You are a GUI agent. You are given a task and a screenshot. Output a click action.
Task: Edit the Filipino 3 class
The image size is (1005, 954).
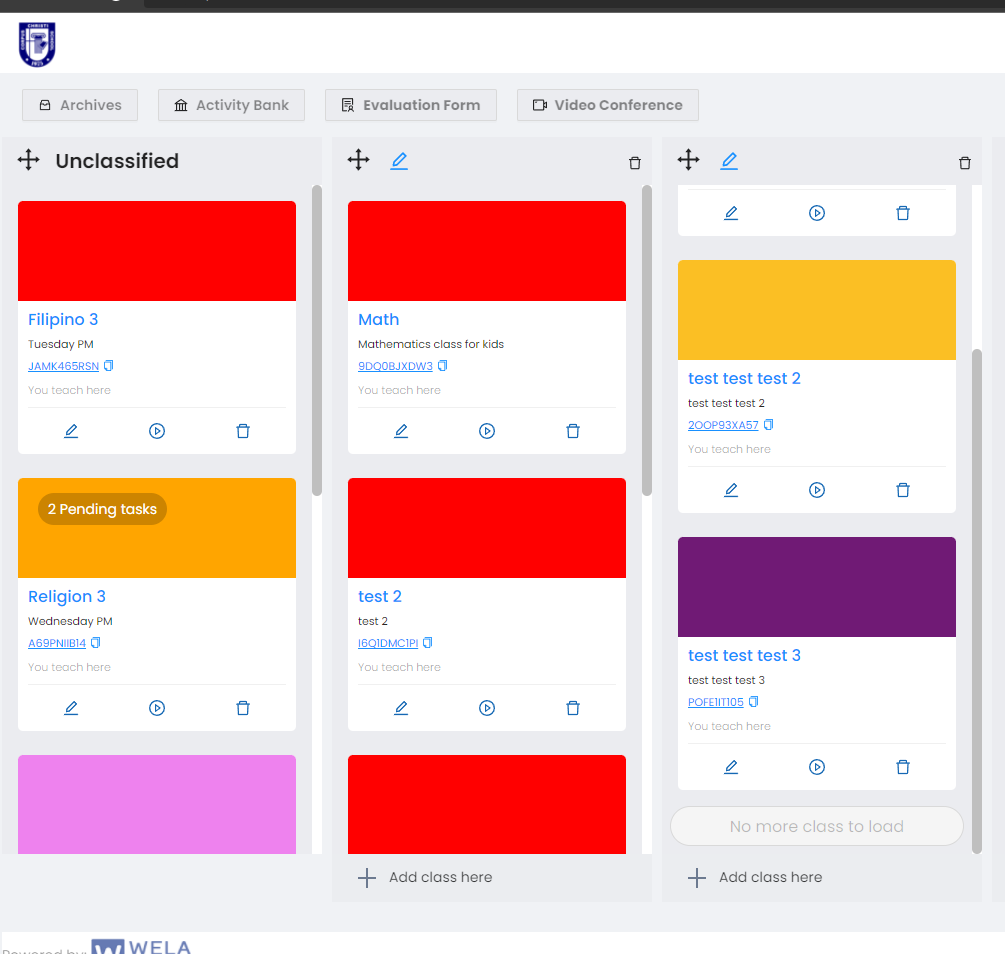point(71,431)
